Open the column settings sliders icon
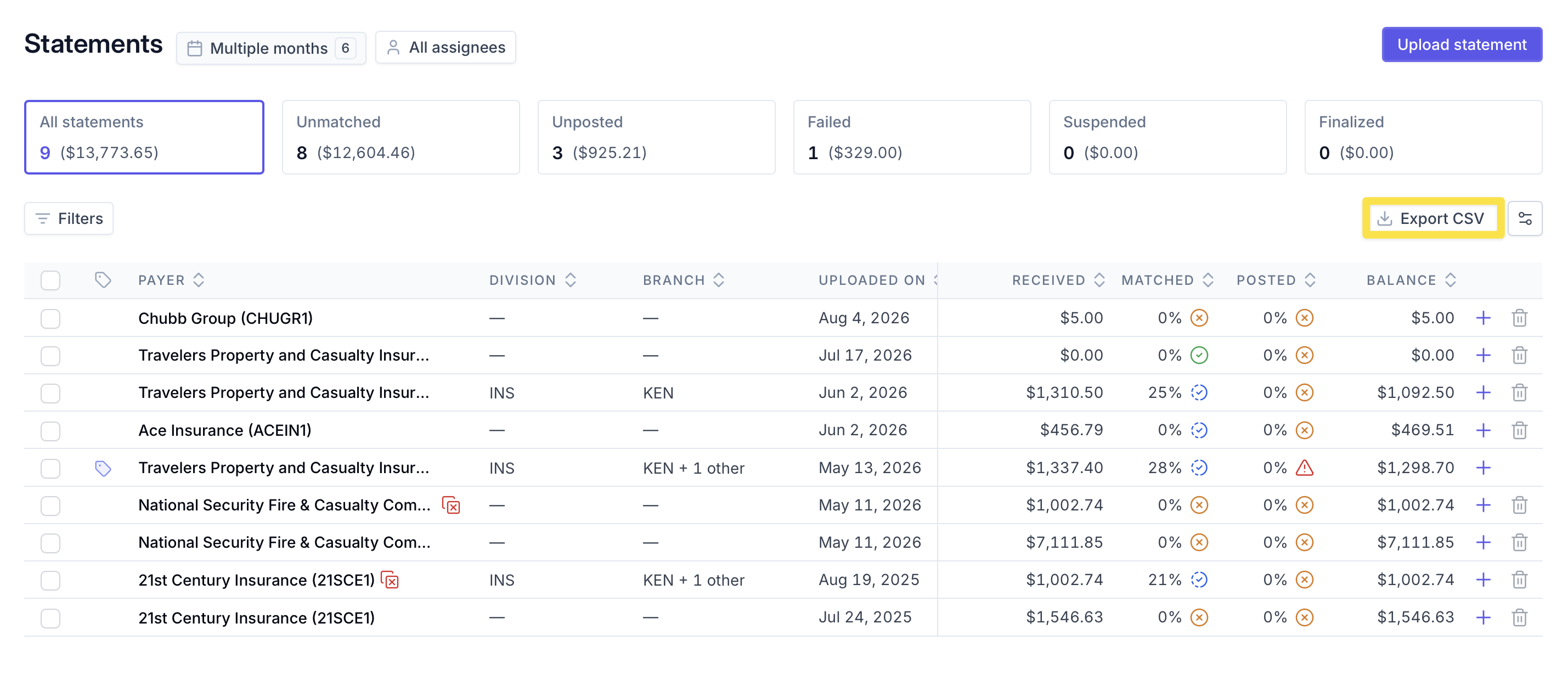Image resolution: width=1568 pixels, height=674 pixels. 1525,218
